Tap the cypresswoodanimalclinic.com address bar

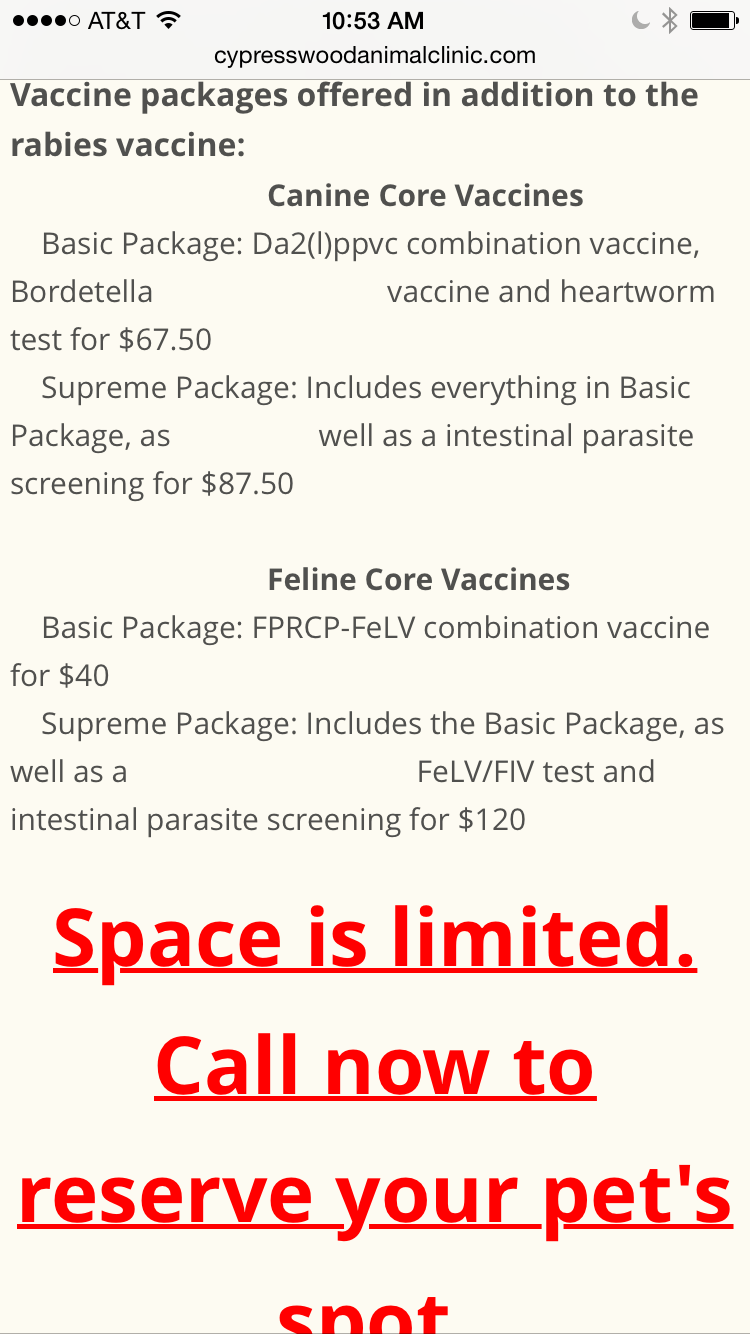(x=375, y=56)
